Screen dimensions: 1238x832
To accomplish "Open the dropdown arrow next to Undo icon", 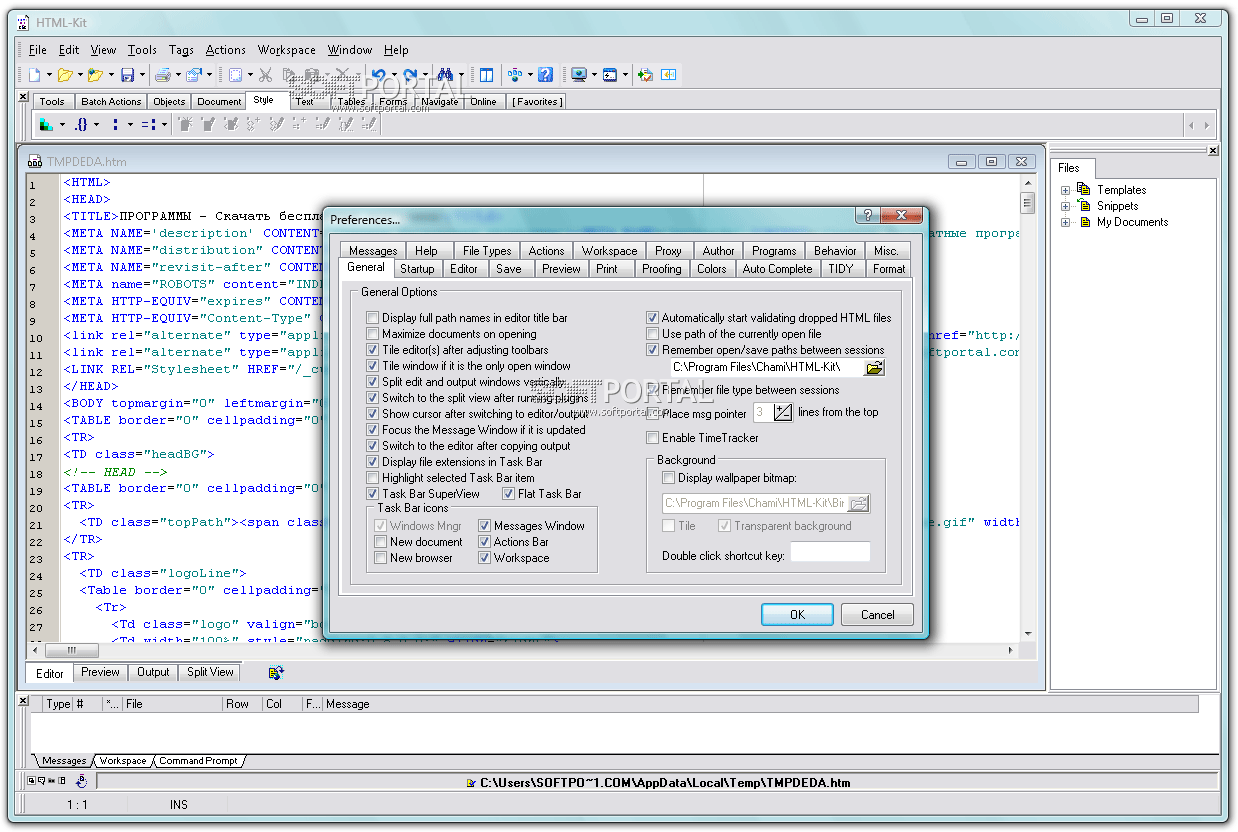I will 394,75.
